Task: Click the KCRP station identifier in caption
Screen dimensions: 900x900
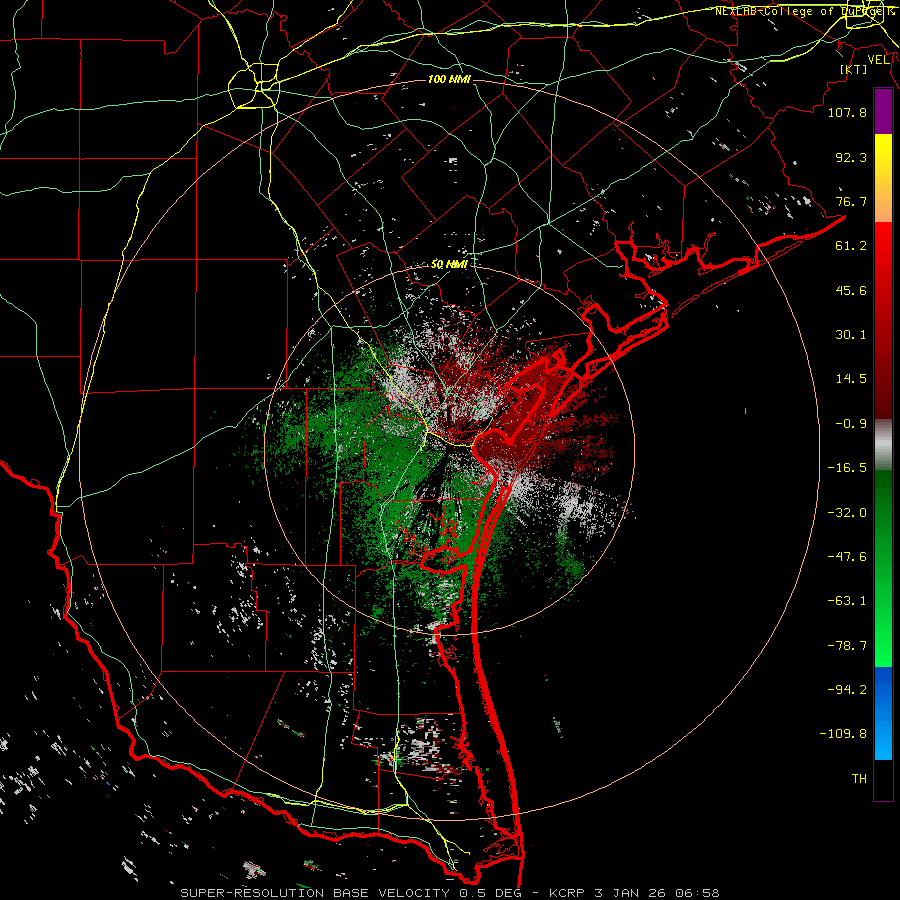Action: [568, 893]
